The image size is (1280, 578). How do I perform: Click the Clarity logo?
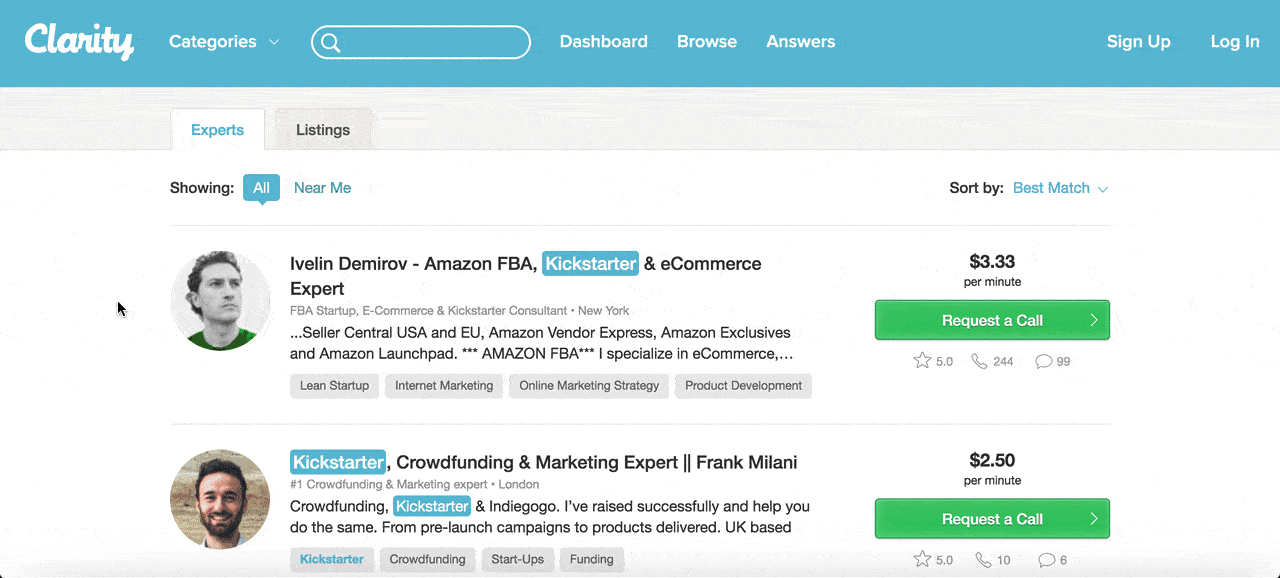pyautogui.click(x=79, y=41)
